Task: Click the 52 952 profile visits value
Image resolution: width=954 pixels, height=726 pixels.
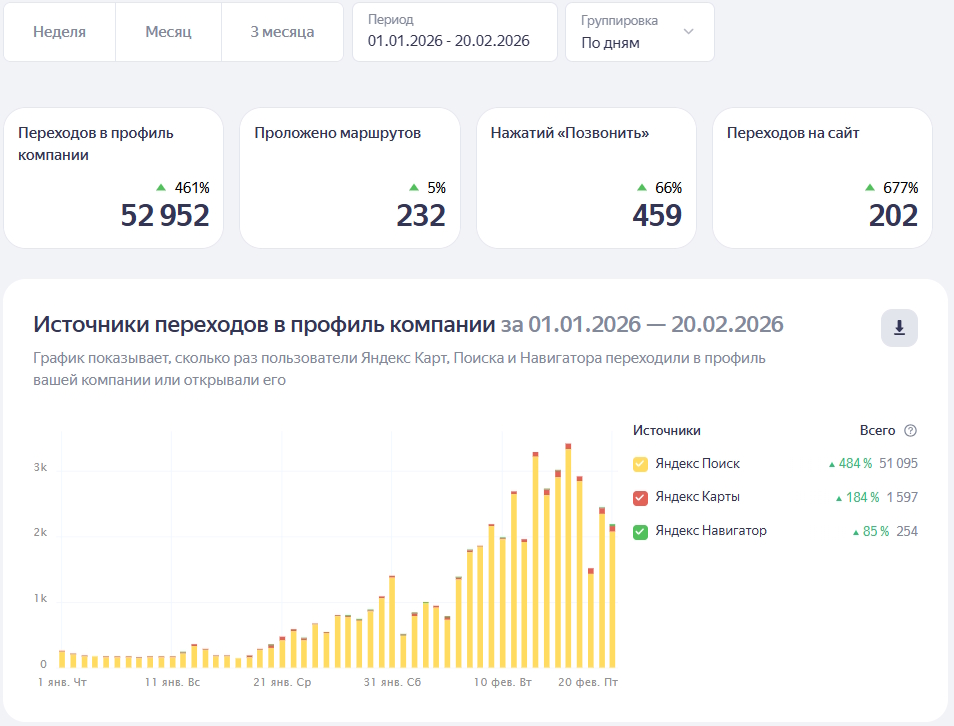Action: pyautogui.click(x=165, y=215)
